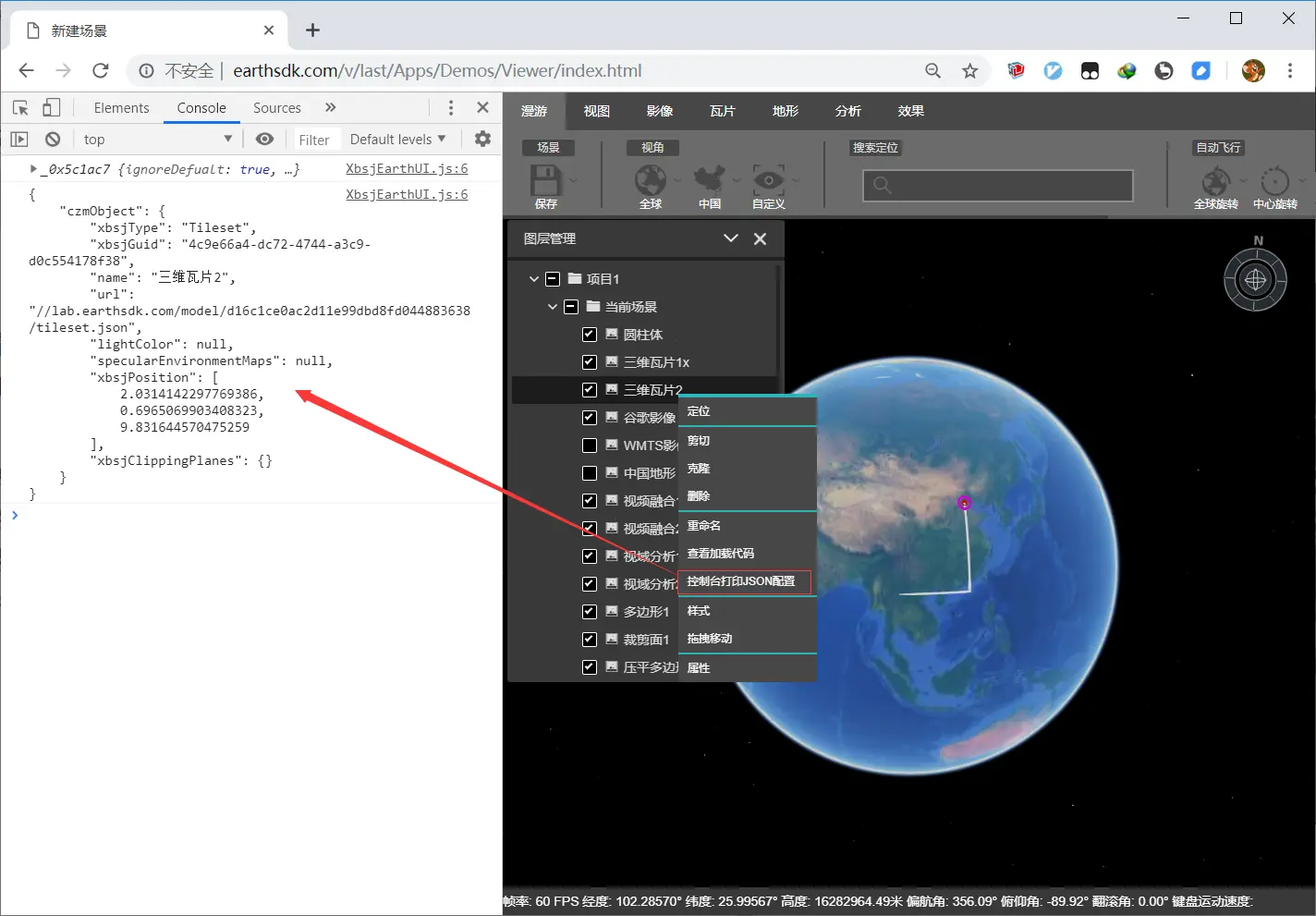
Task: Start the global rotation flight icon
Action: click(1215, 181)
